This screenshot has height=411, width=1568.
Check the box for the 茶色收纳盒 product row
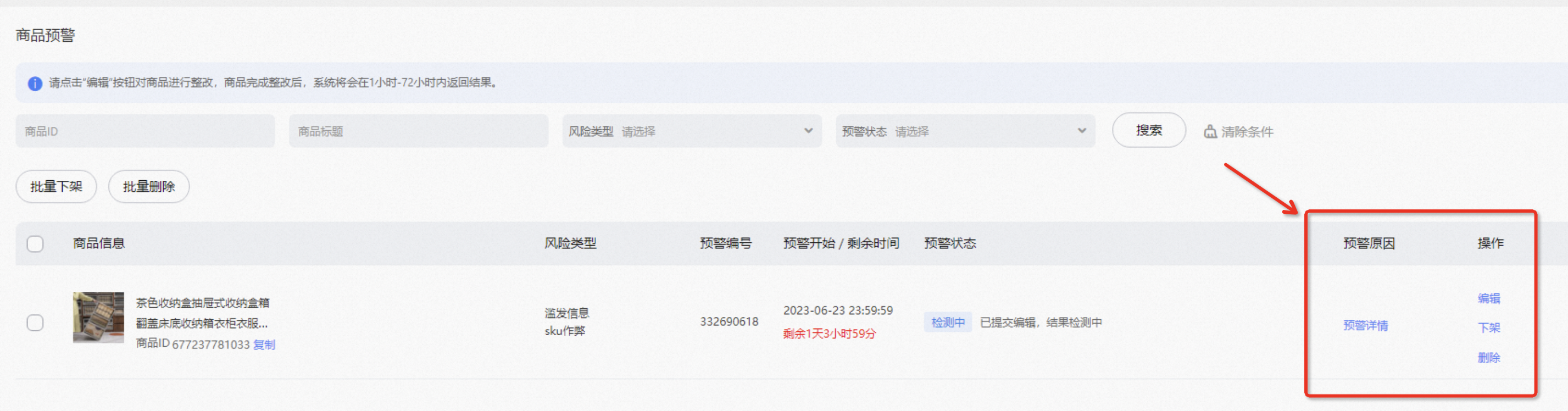(x=35, y=322)
